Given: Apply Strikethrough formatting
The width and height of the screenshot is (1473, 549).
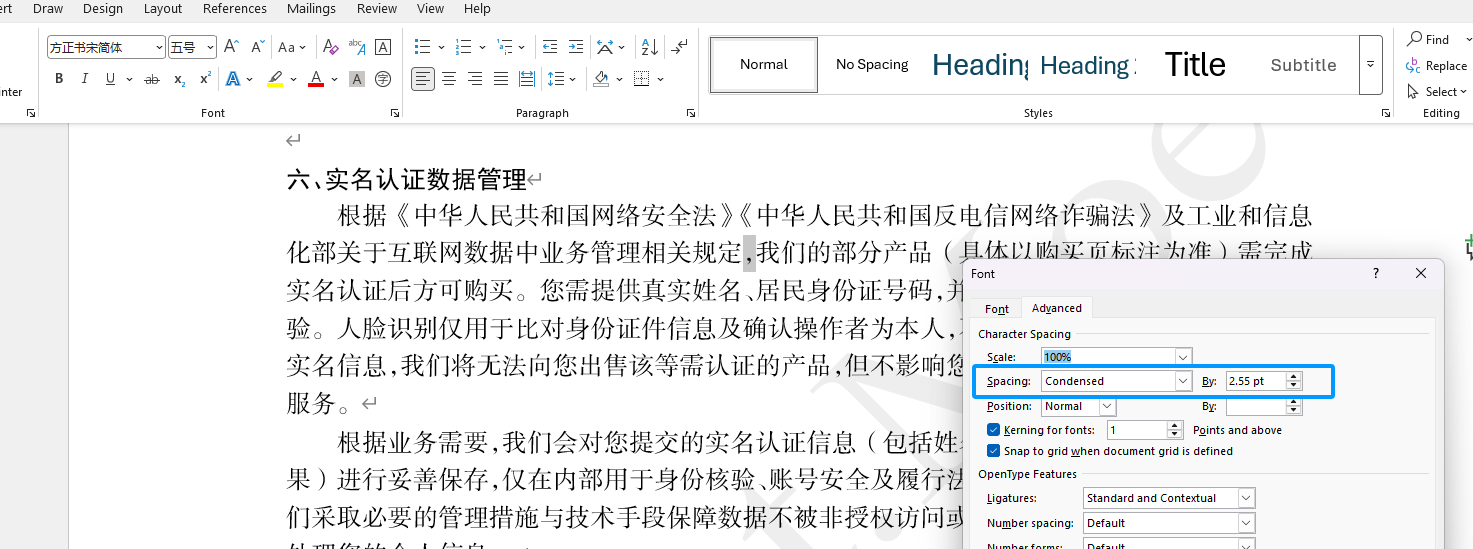Looking at the screenshot, I should (152, 79).
